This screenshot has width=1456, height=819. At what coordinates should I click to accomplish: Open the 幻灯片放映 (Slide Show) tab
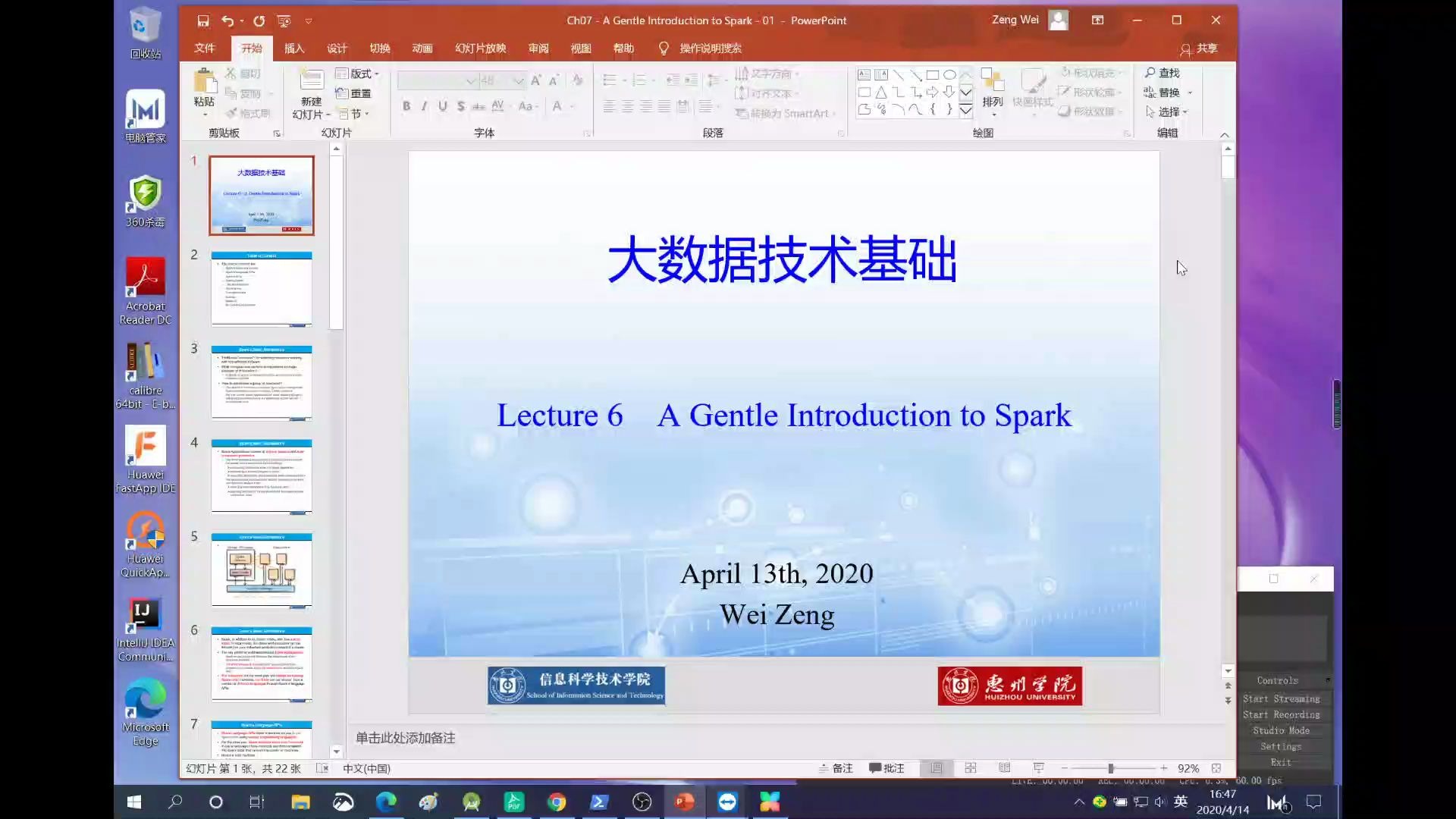[479, 48]
